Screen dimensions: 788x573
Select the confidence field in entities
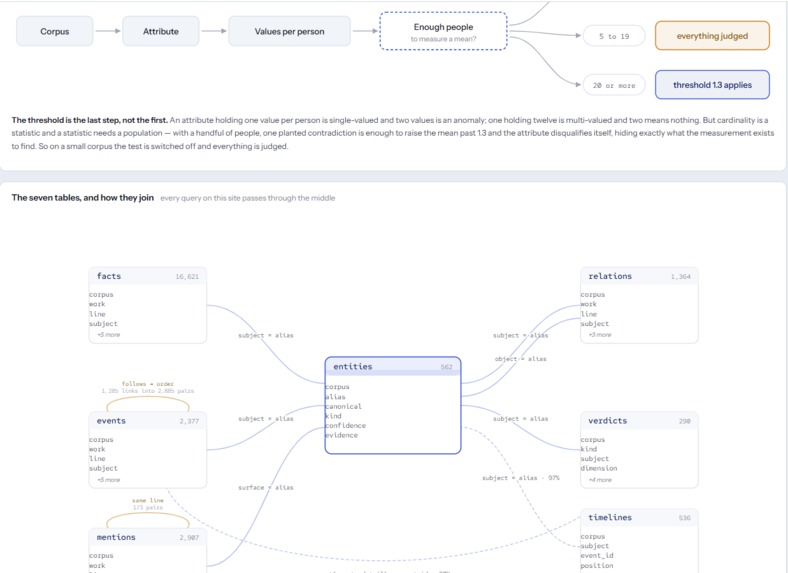point(345,425)
